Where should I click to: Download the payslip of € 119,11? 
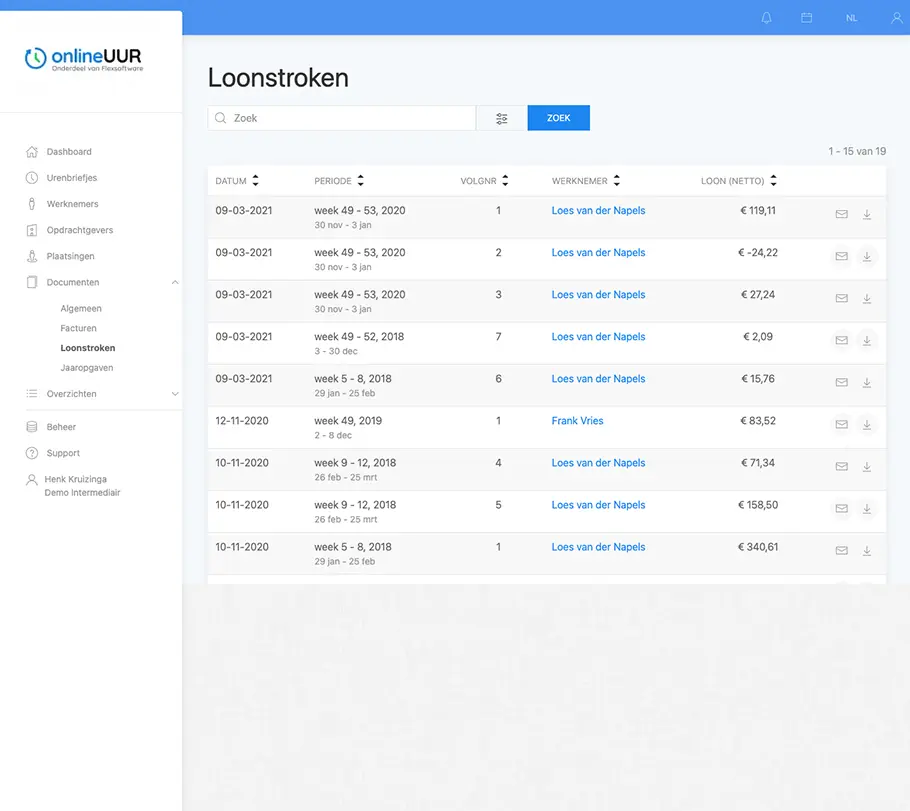[x=866, y=214]
